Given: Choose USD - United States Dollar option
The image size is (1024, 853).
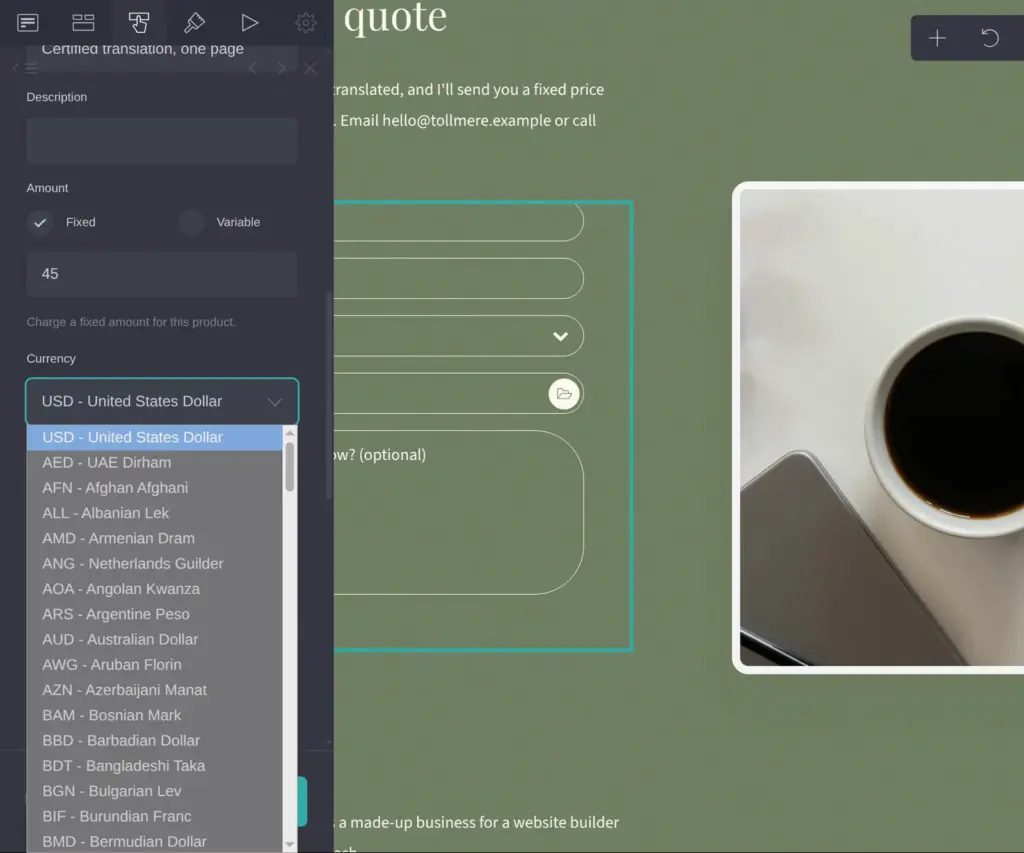Looking at the screenshot, I should tap(154, 437).
